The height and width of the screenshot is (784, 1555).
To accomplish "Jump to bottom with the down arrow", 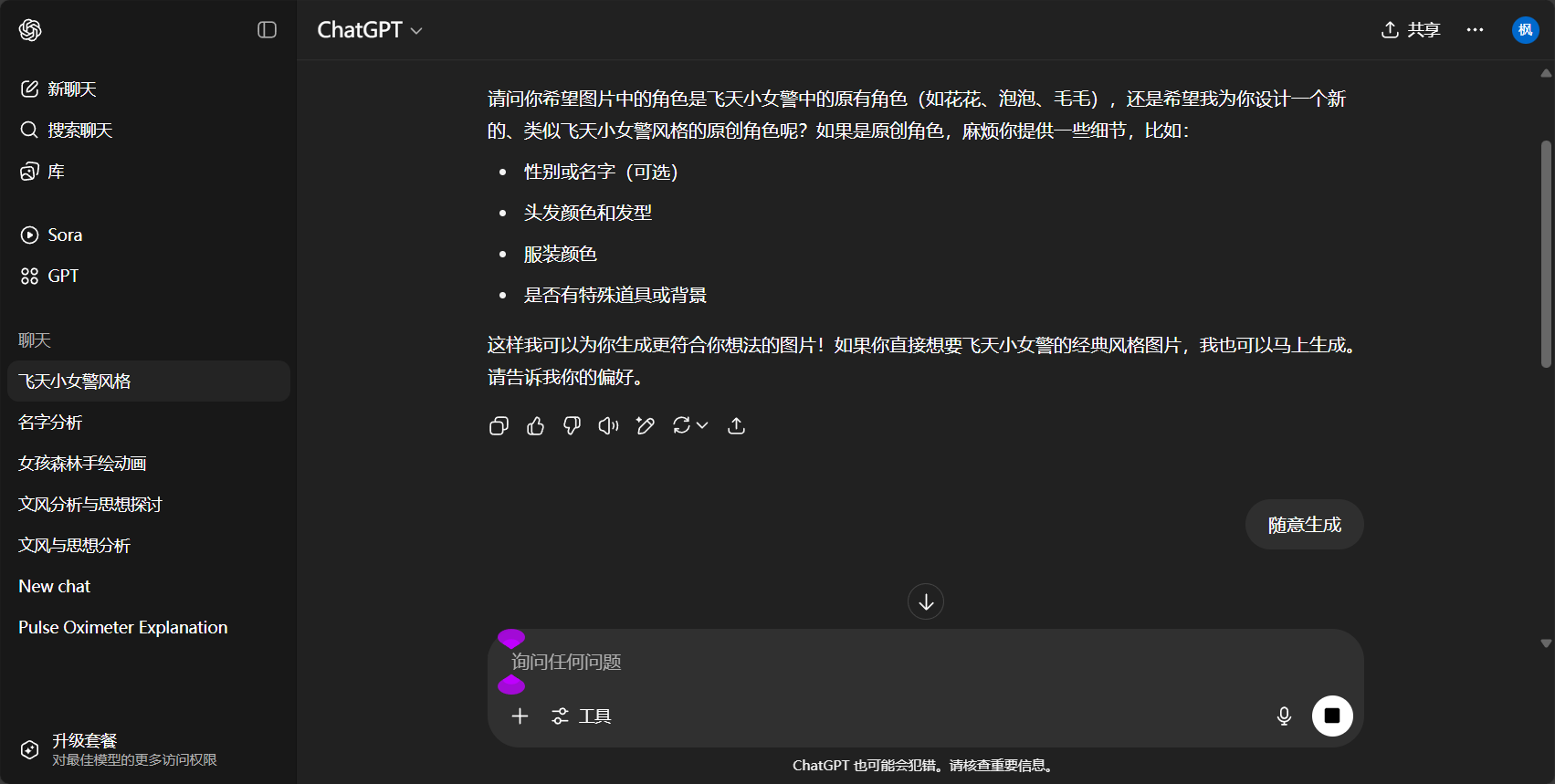I will click(925, 601).
